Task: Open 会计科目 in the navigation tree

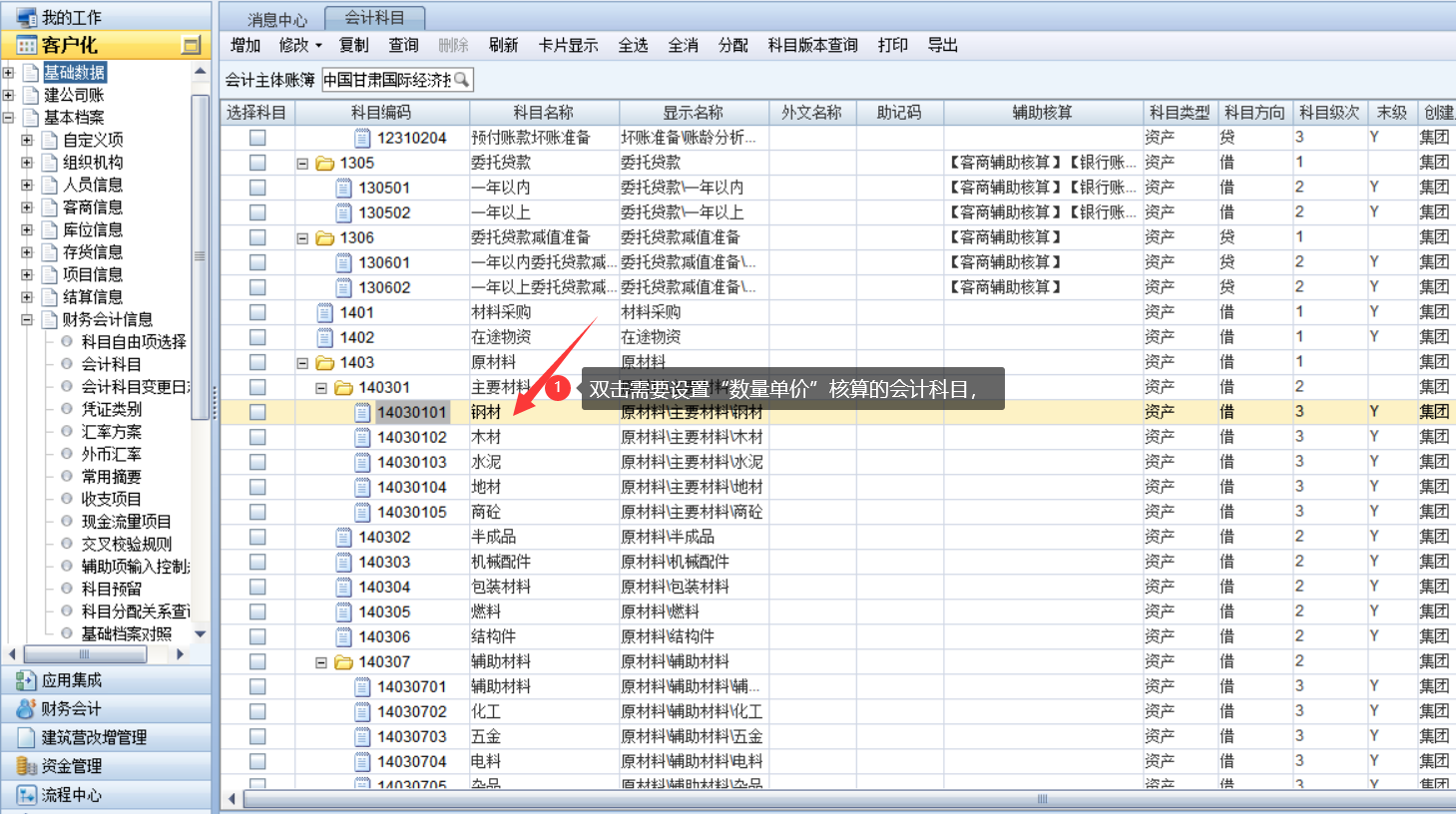Action: (111, 364)
